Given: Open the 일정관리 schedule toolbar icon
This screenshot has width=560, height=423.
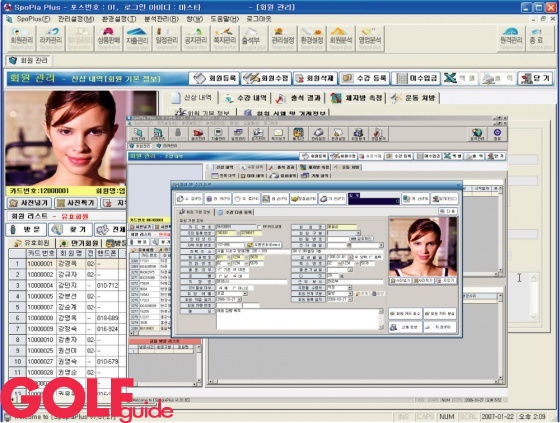Looking at the screenshot, I should tap(166, 38).
